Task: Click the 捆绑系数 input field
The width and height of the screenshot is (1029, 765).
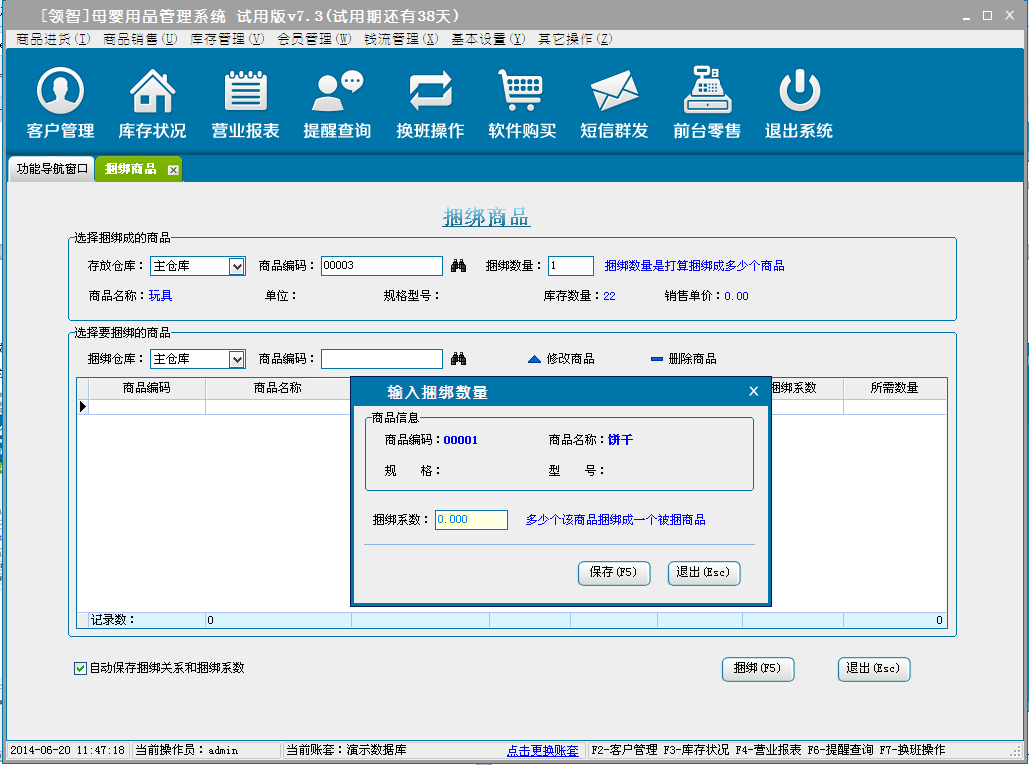Action: click(x=471, y=520)
